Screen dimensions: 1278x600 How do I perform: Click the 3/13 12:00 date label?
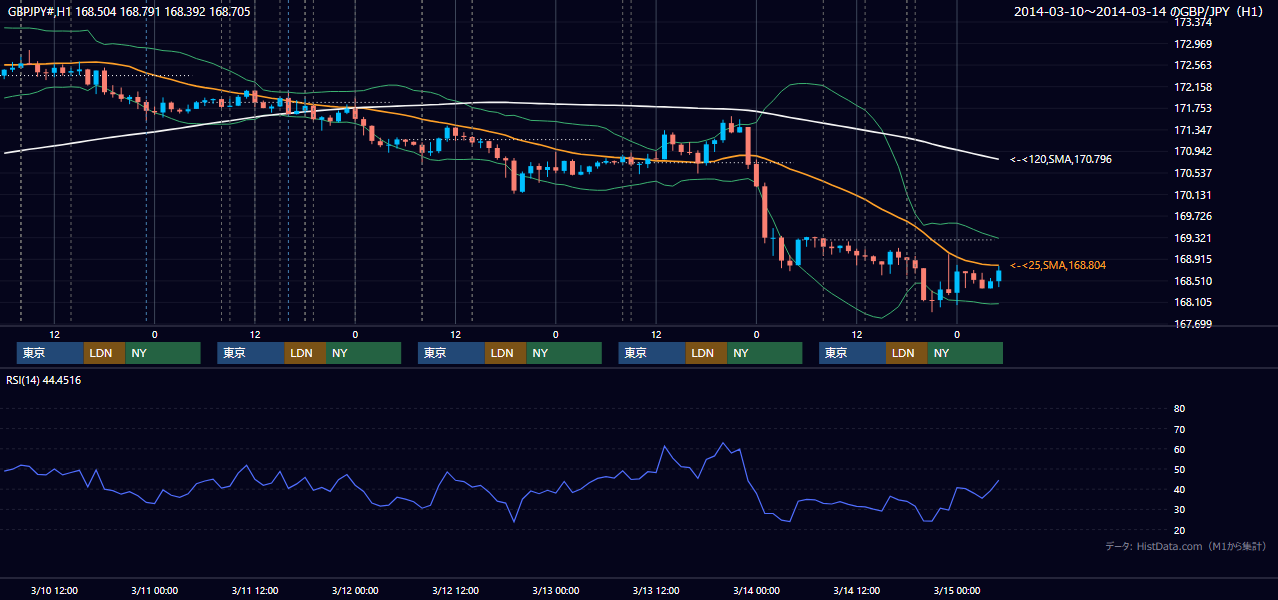(x=656, y=590)
